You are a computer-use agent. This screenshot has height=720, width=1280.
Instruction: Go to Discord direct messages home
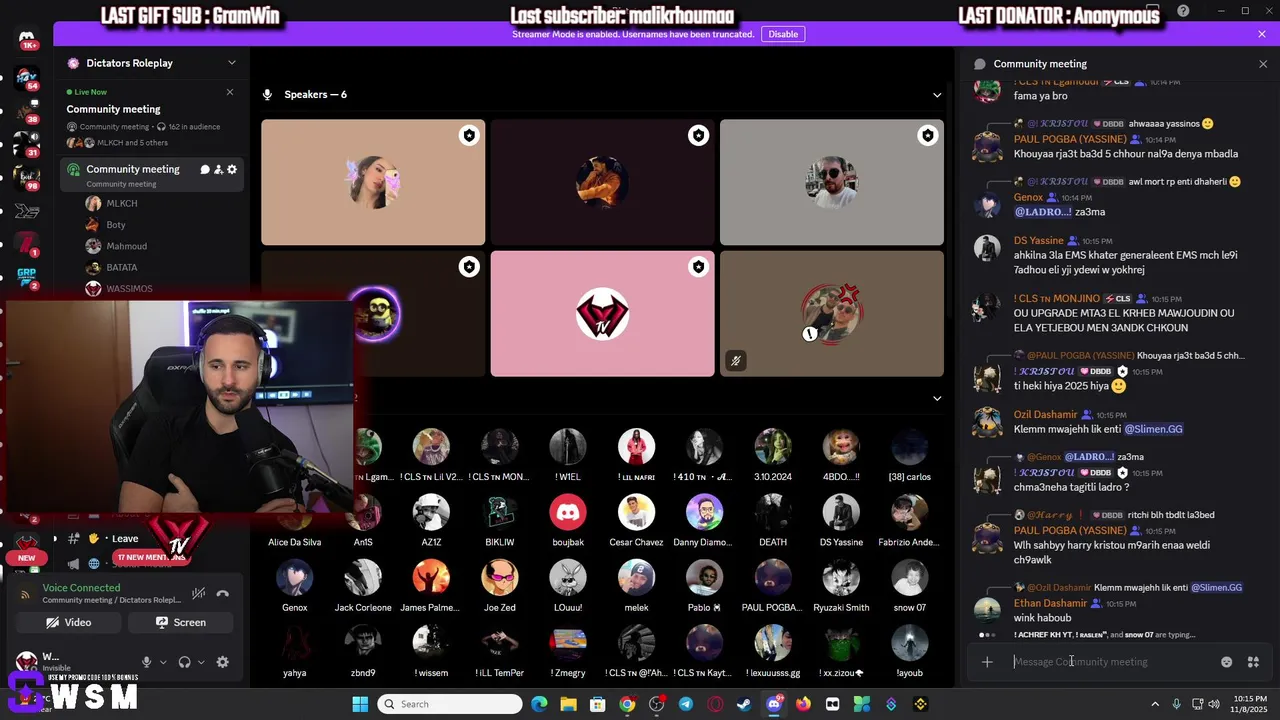[x=27, y=40]
